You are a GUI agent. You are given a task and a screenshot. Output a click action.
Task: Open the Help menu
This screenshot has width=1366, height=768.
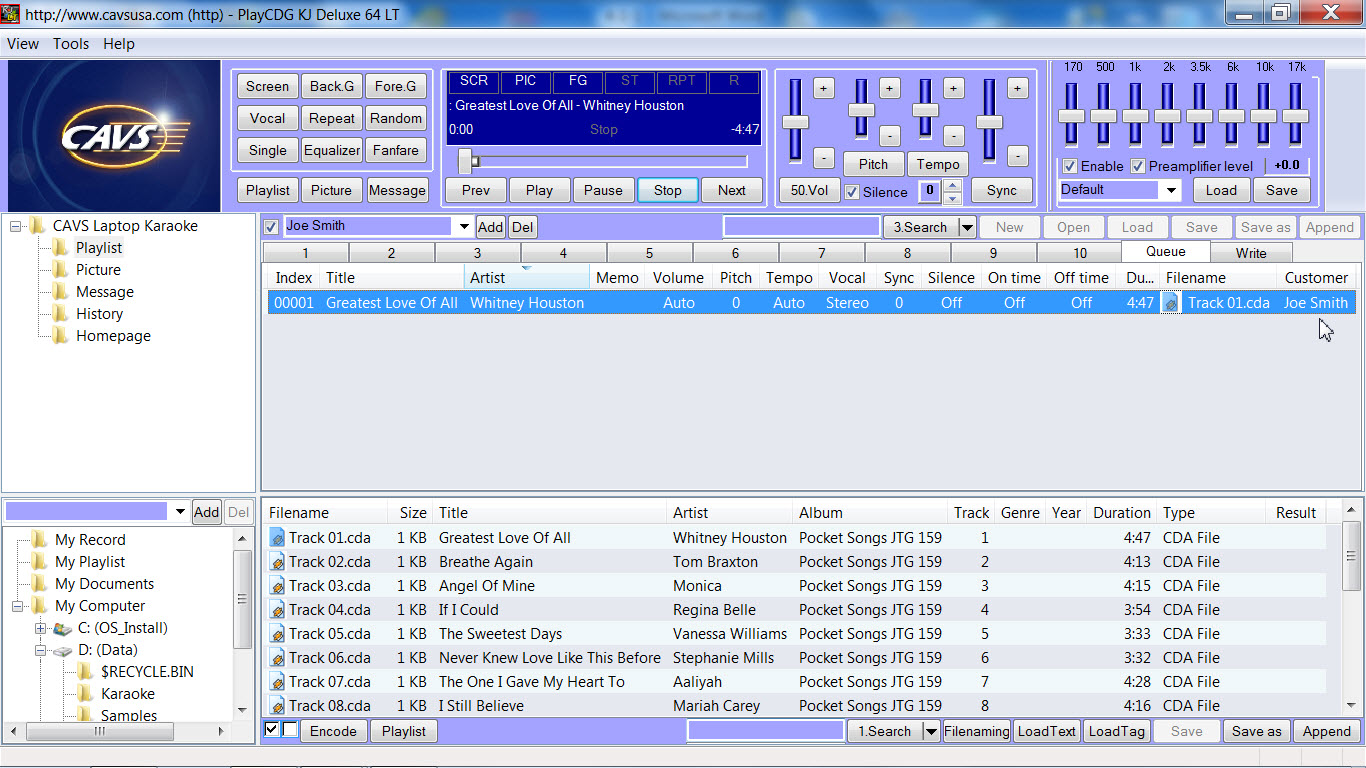coord(119,44)
